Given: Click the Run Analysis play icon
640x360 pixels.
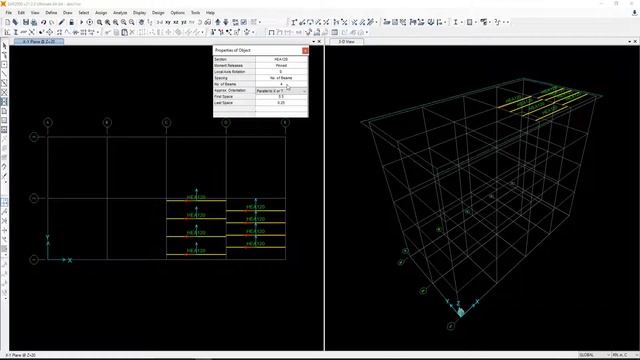Looking at the screenshot, I should [x=82, y=22].
